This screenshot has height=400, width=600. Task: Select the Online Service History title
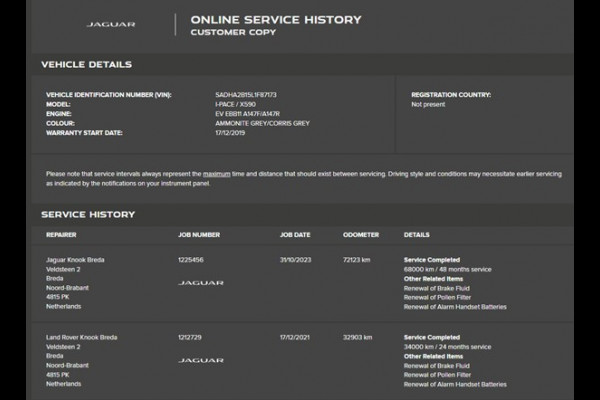point(276,20)
